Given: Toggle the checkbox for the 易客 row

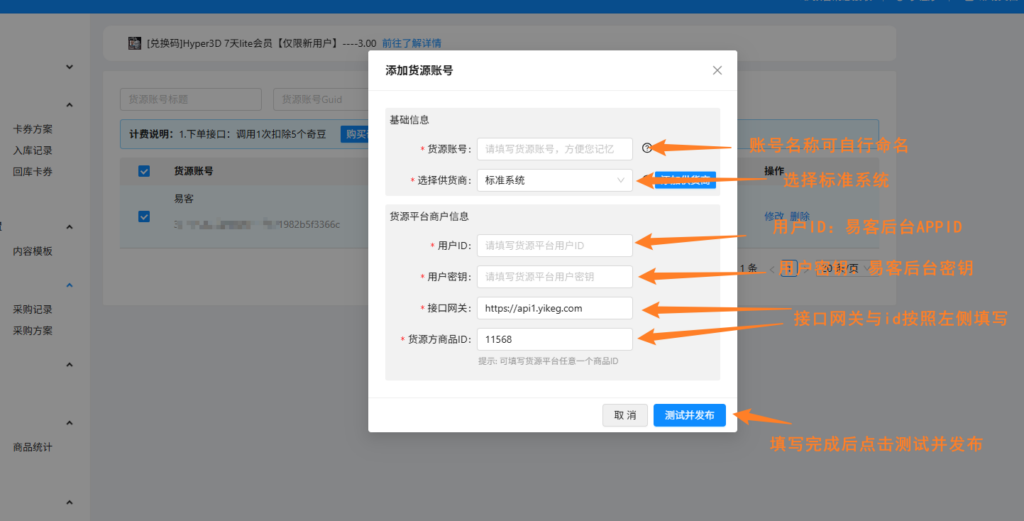Looking at the screenshot, I should 144,217.
